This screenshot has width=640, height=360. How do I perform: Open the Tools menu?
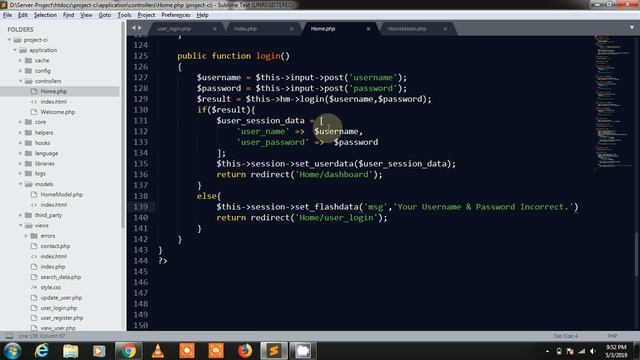click(124, 15)
